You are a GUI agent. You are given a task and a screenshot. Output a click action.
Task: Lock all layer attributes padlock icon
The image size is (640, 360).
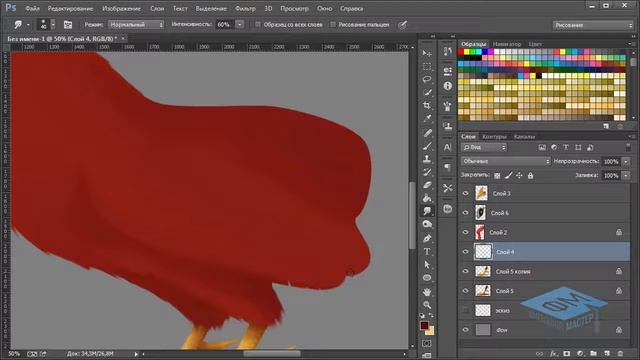pos(530,176)
